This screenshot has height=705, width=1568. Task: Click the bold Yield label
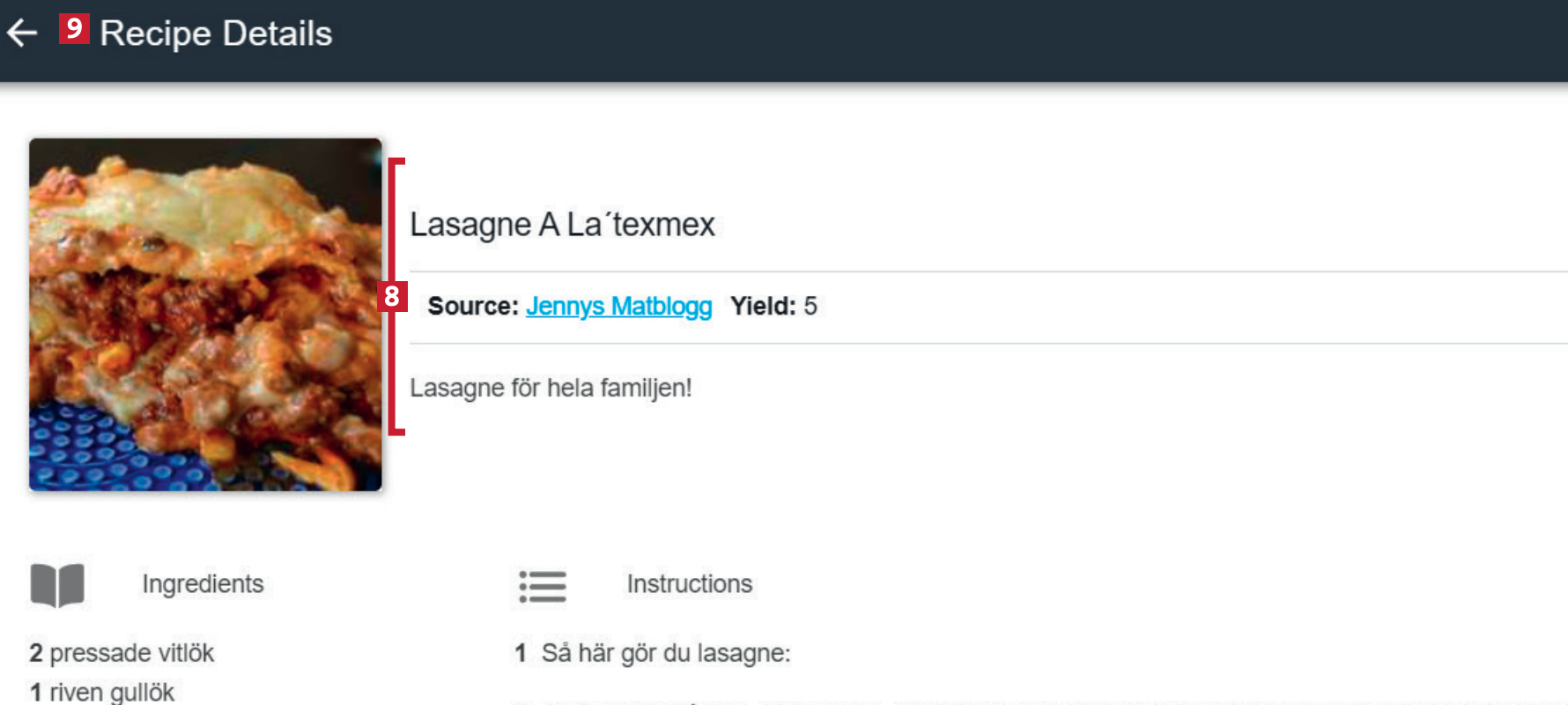[763, 307]
